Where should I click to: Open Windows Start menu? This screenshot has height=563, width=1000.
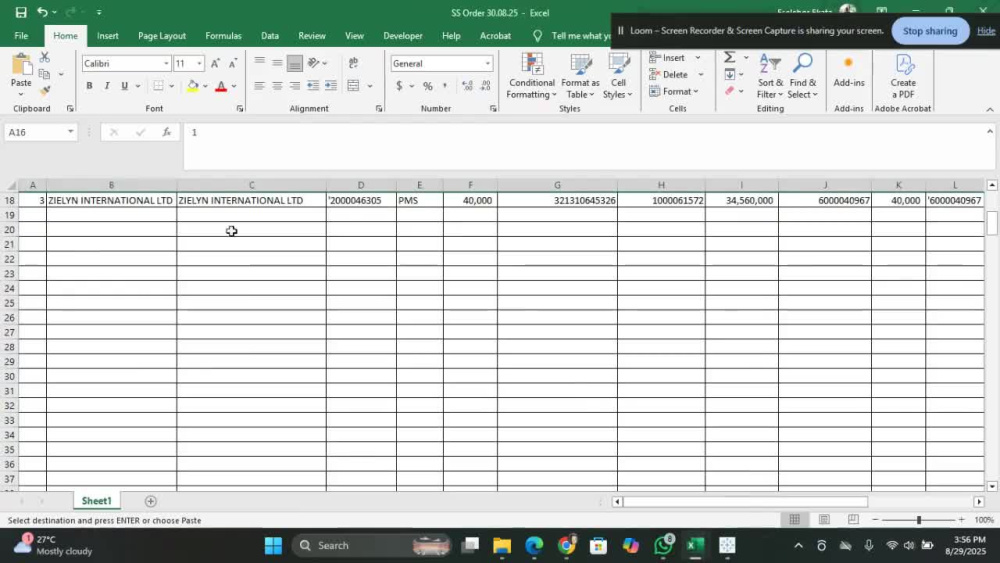tap(273, 546)
